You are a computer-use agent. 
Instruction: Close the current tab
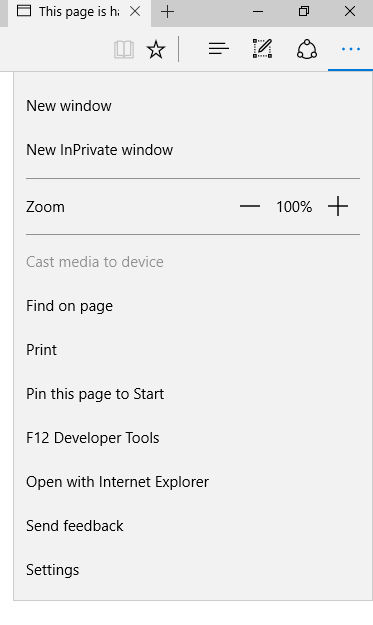135,12
